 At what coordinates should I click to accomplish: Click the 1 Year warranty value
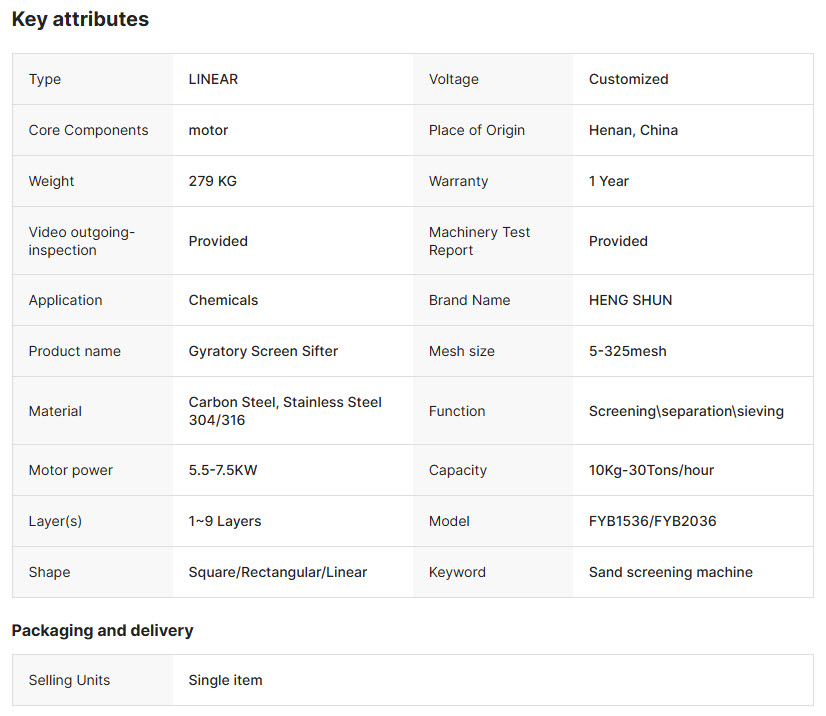[x=608, y=181]
